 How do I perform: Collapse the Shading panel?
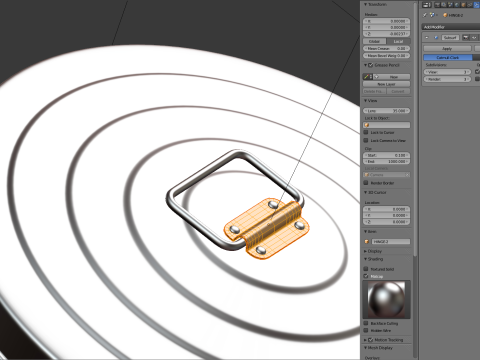365,259
